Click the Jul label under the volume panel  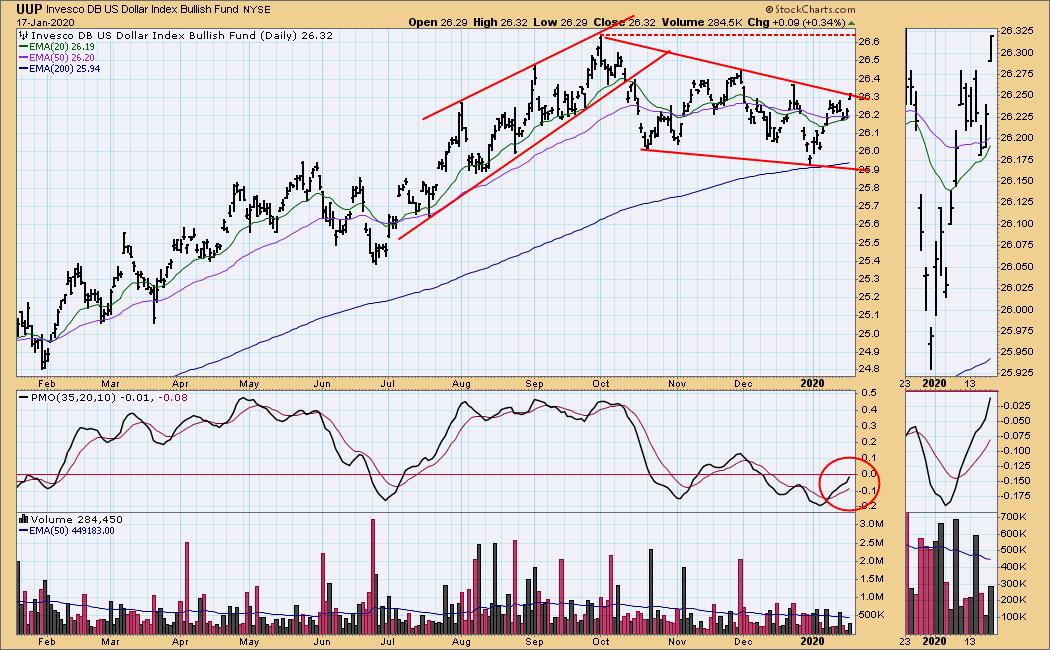point(387,641)
